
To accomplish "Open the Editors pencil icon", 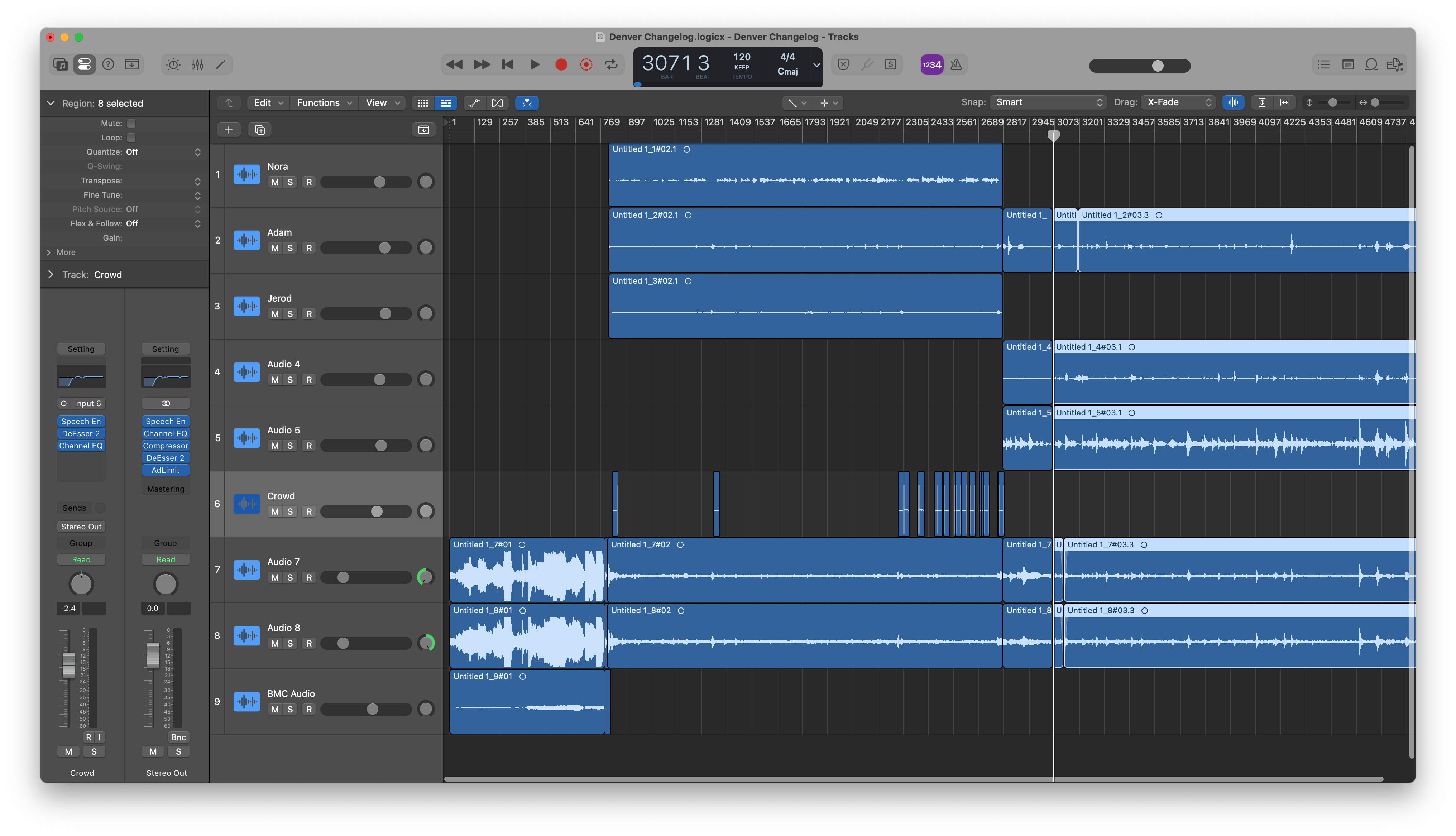I will click(x=220, y=64).
